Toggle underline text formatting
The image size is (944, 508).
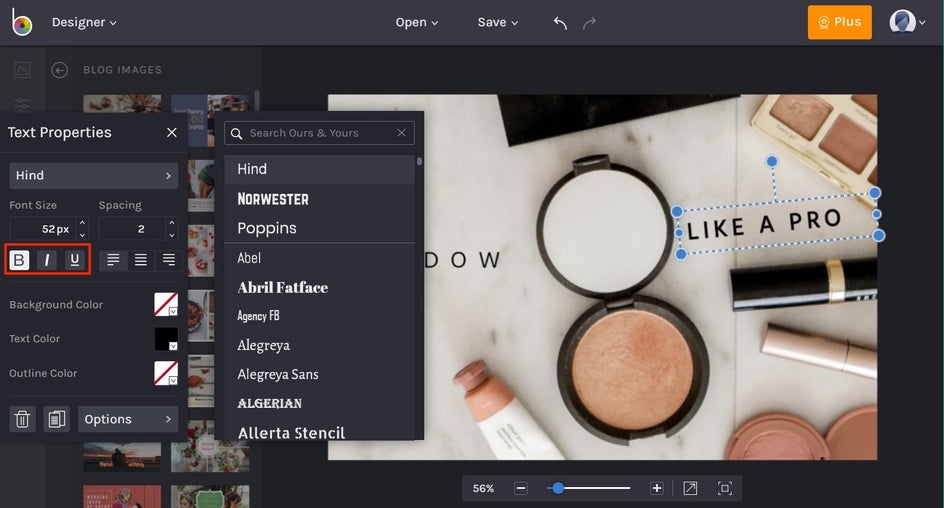(x=75, y=260)
